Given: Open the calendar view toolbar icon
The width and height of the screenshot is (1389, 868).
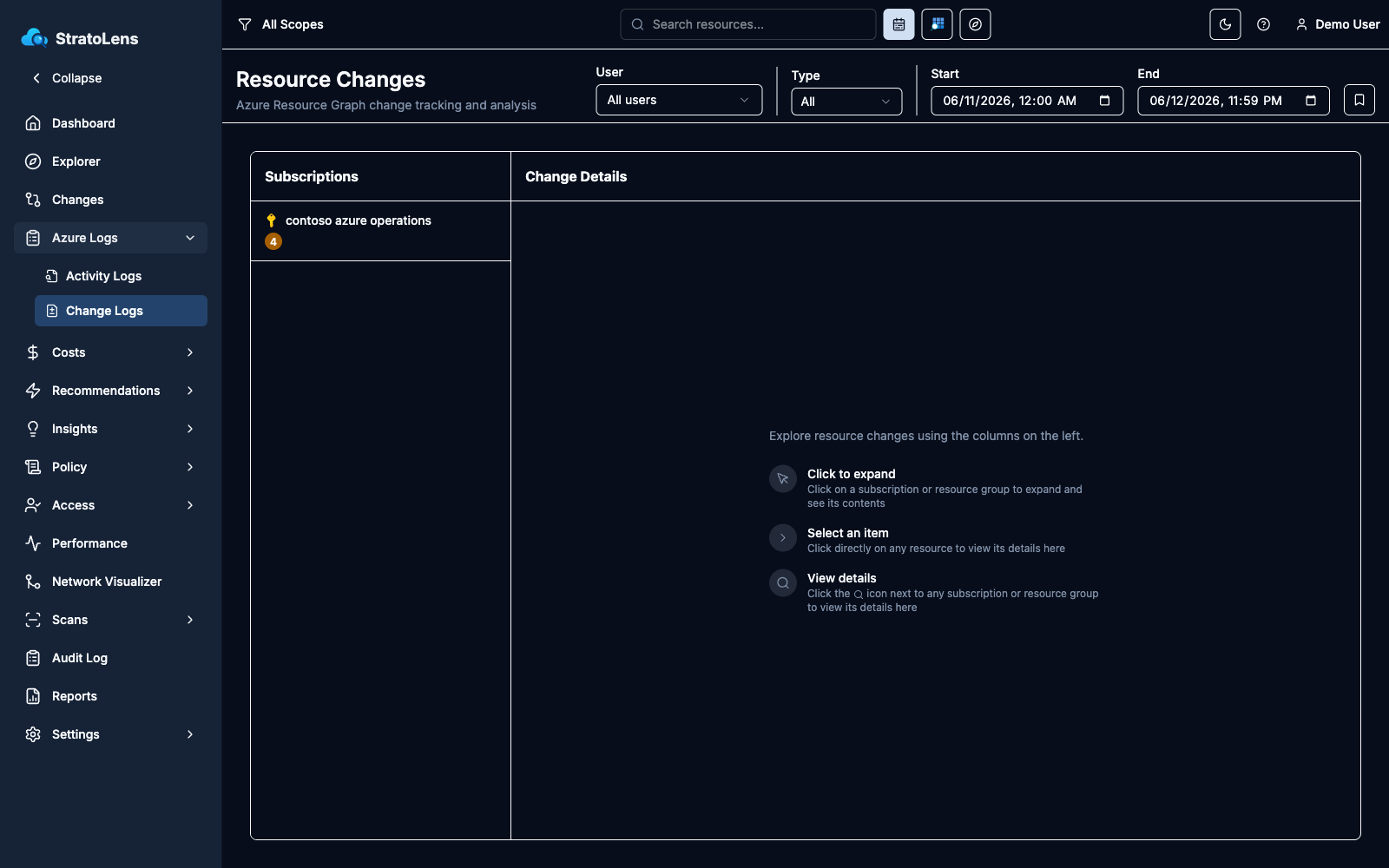Looking at the screenshot, I should point(899,24).
